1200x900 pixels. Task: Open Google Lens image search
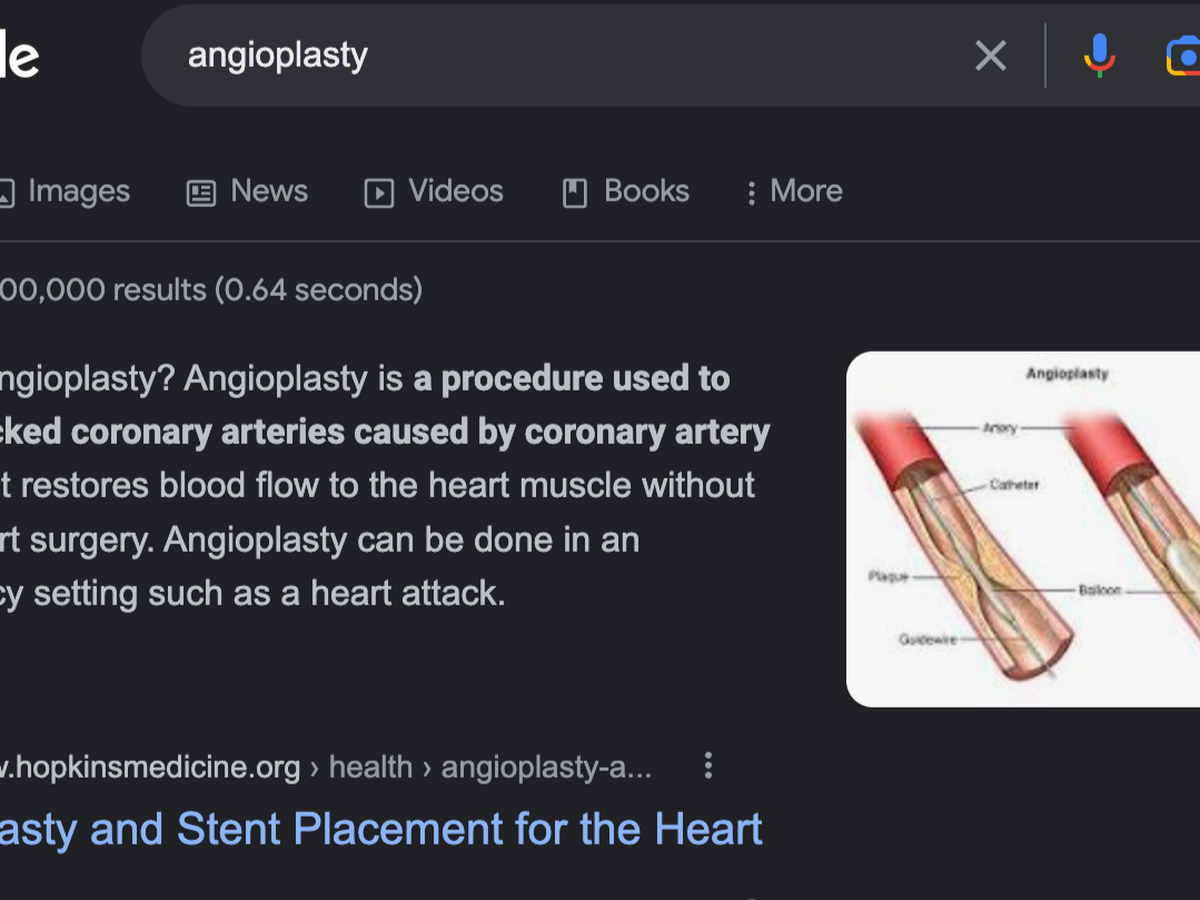[1184, 56]
